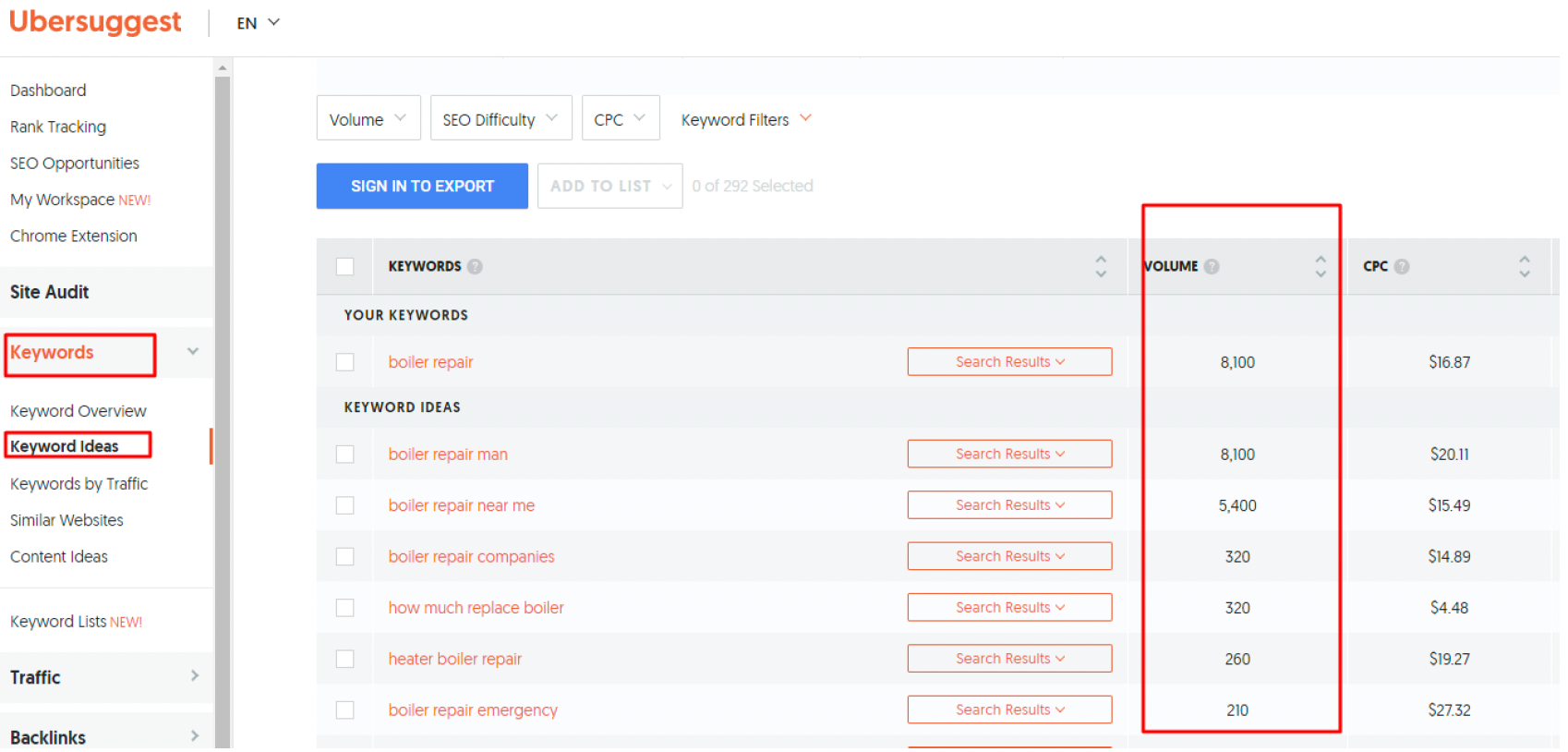Viewport: 1568px width, 752px height.
Task: Open the EN language selector
Action: [x=258, y=23]
